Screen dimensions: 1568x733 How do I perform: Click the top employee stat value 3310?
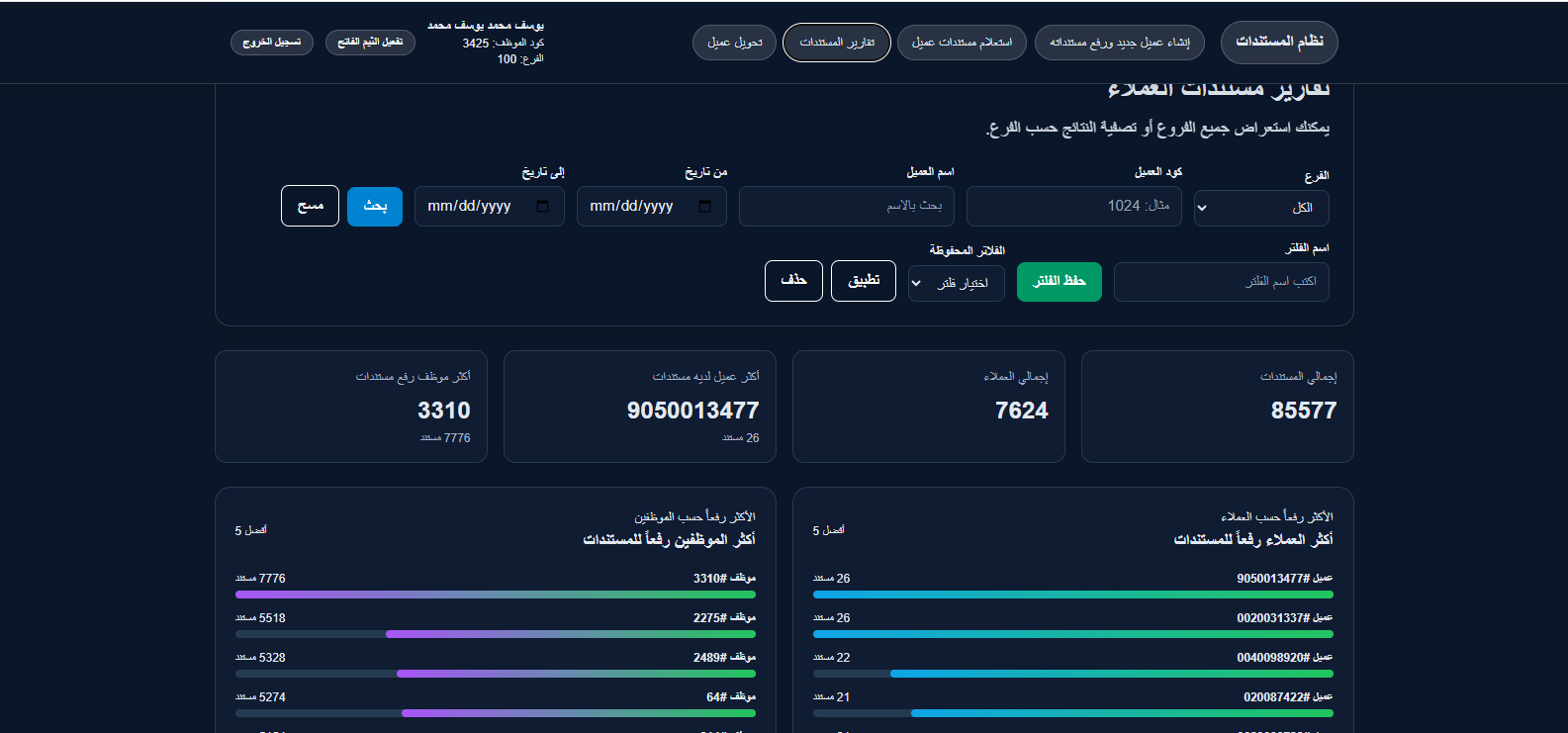click(444, 411)
